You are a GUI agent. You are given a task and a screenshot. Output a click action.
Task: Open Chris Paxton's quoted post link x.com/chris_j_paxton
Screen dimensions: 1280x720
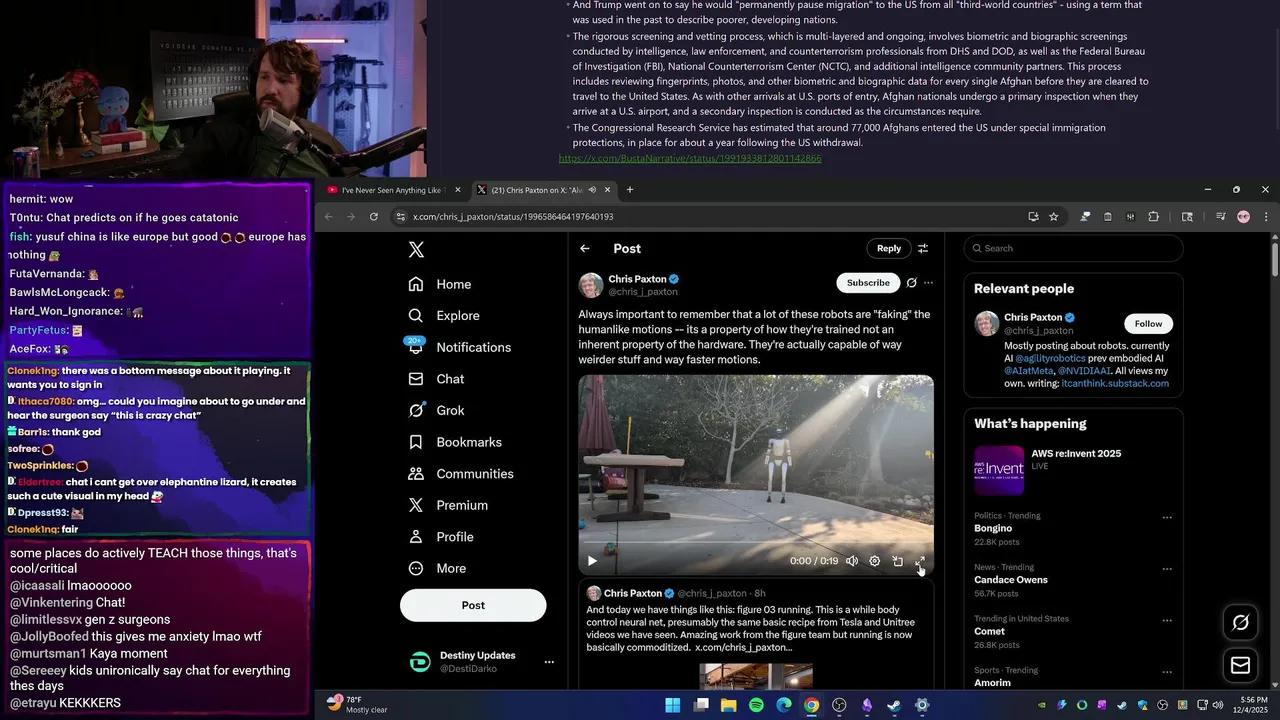[x=743, y=648]
